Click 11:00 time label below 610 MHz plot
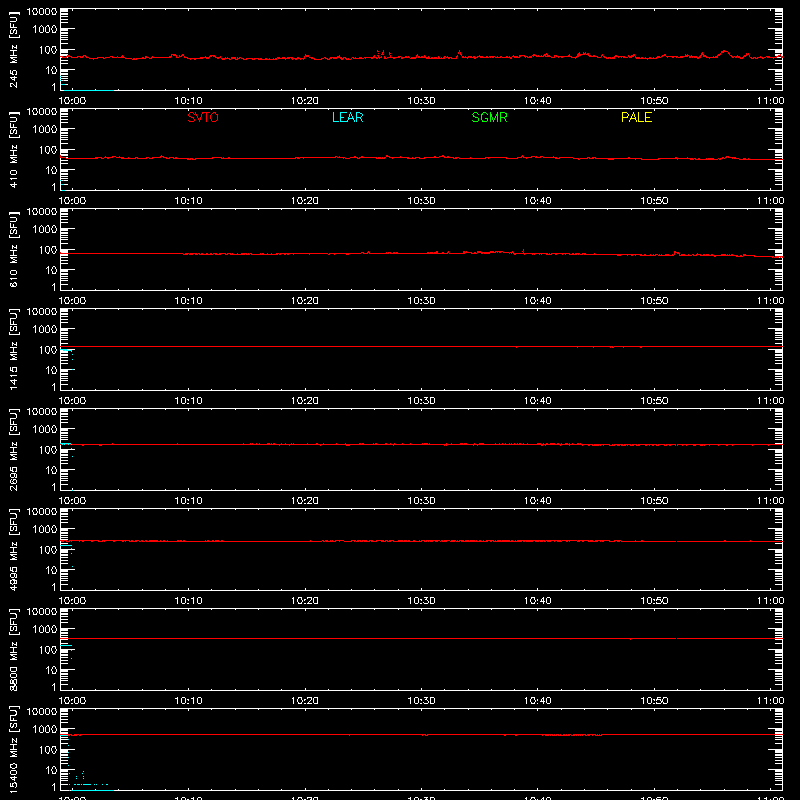800x800 pixels. [x=770, y=301]
